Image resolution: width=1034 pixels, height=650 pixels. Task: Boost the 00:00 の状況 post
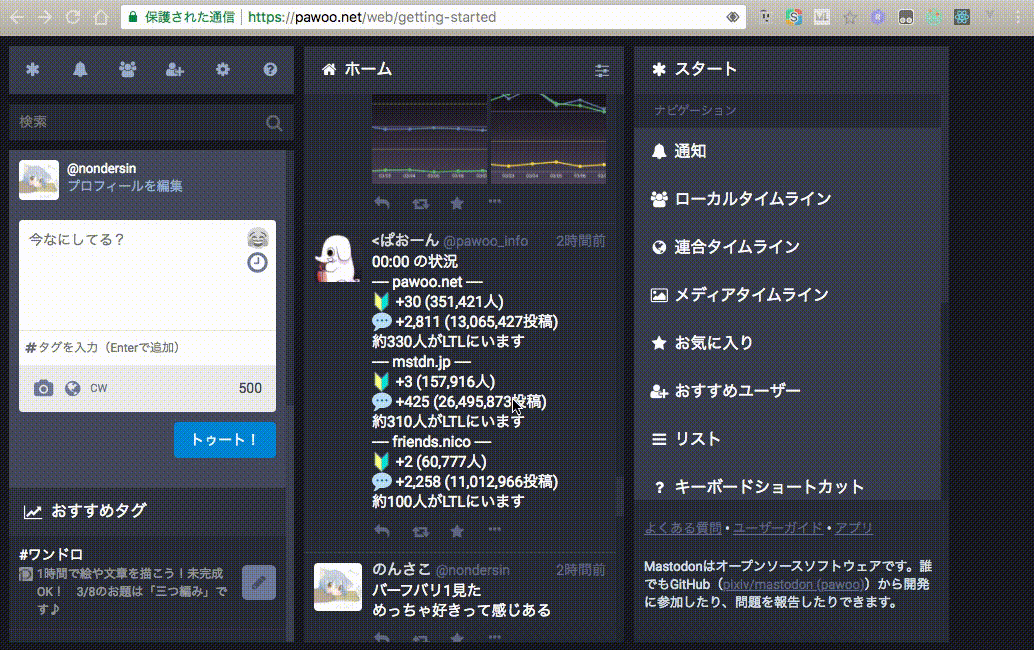point(420,531)
